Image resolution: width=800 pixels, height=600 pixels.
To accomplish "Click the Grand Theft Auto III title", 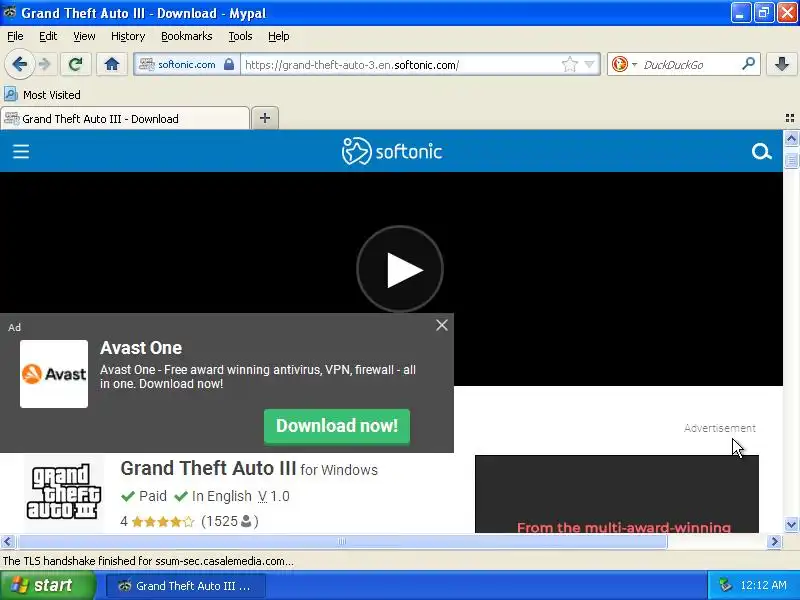I will [x=208, y=468].
